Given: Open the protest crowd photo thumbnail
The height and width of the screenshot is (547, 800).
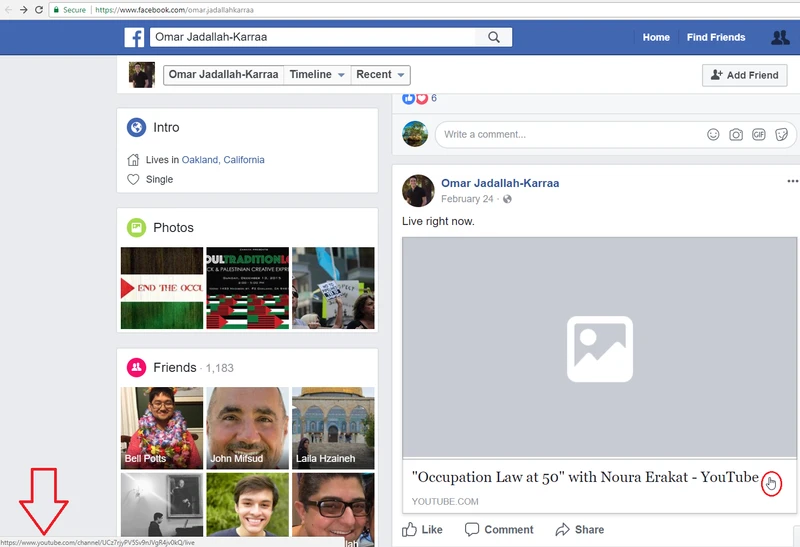Looking at the screenshot, I should pyautogui.click(x=333, y=288).
